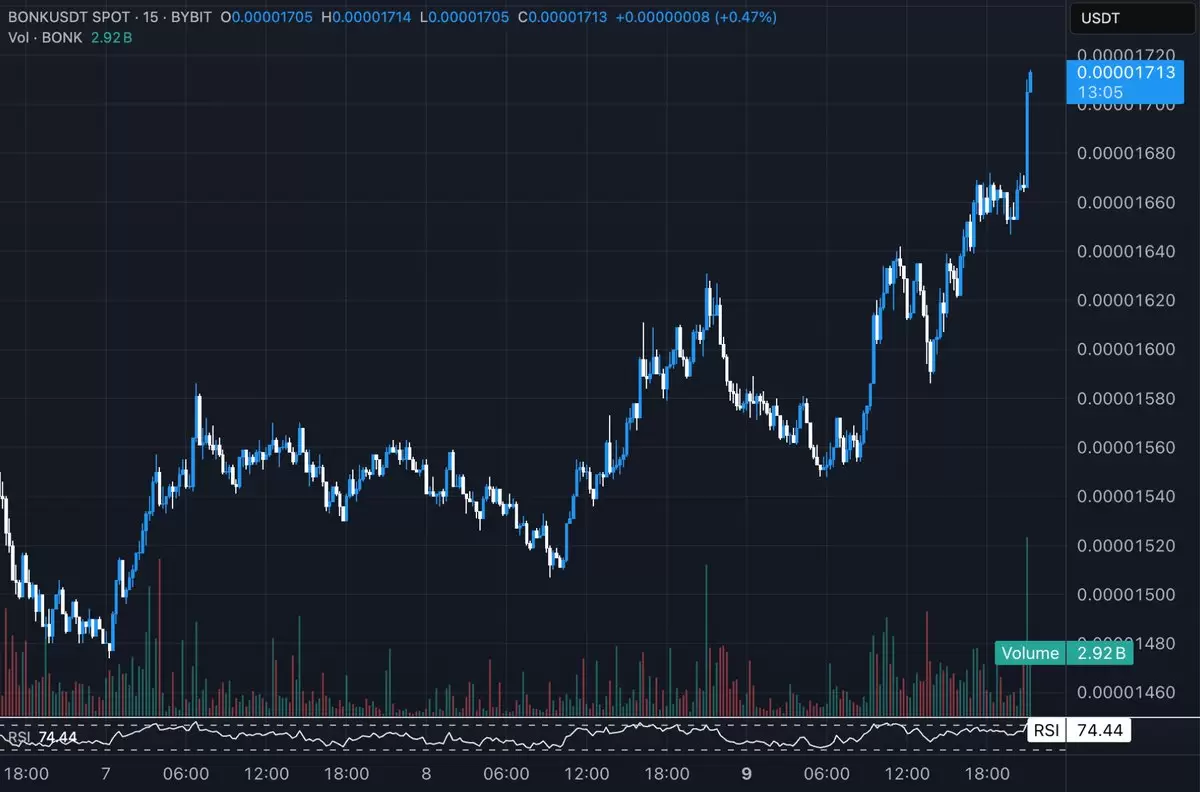
Task: Click the date label 8 on time axis
Action: tap(426, 773)
